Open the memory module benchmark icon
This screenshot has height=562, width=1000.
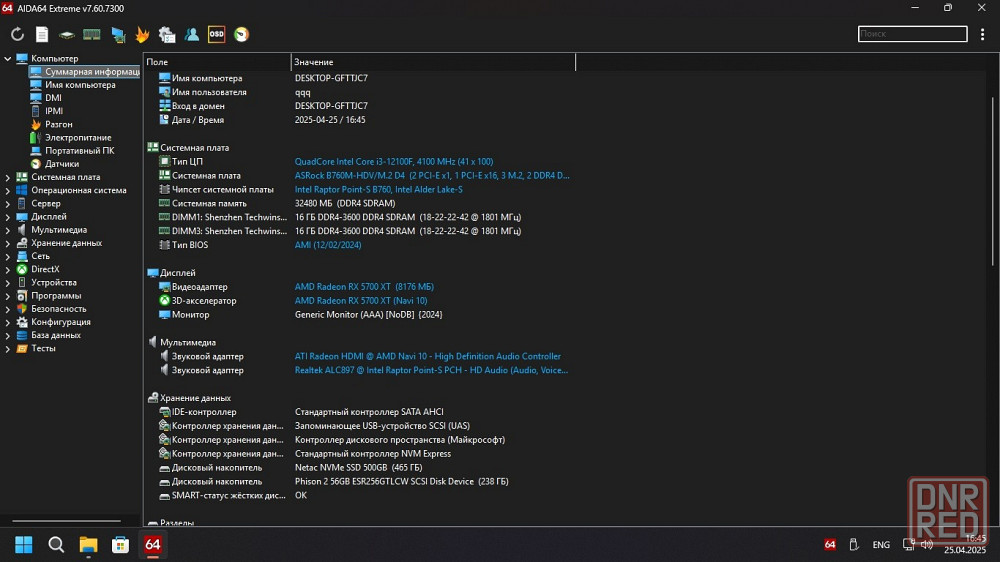92,34
